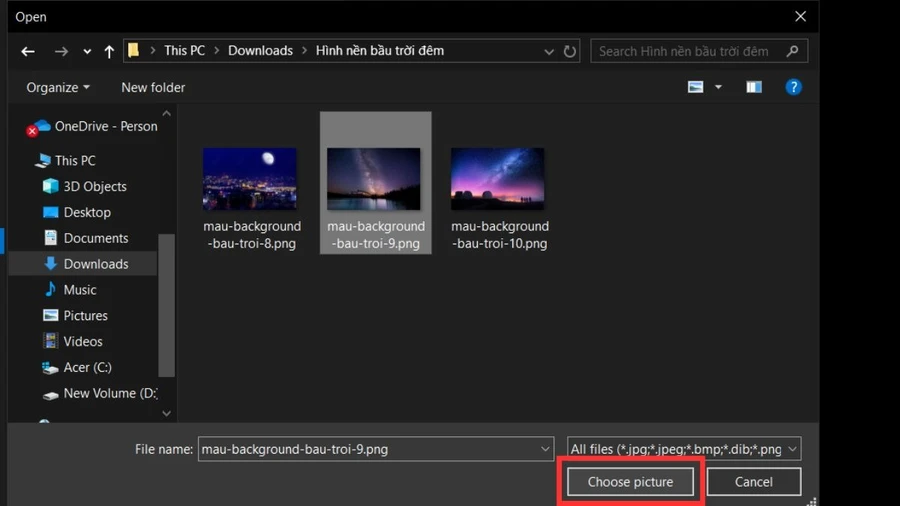Click the search magnifier icon
The width and height of the screenshot is (900, 506).
793,51
